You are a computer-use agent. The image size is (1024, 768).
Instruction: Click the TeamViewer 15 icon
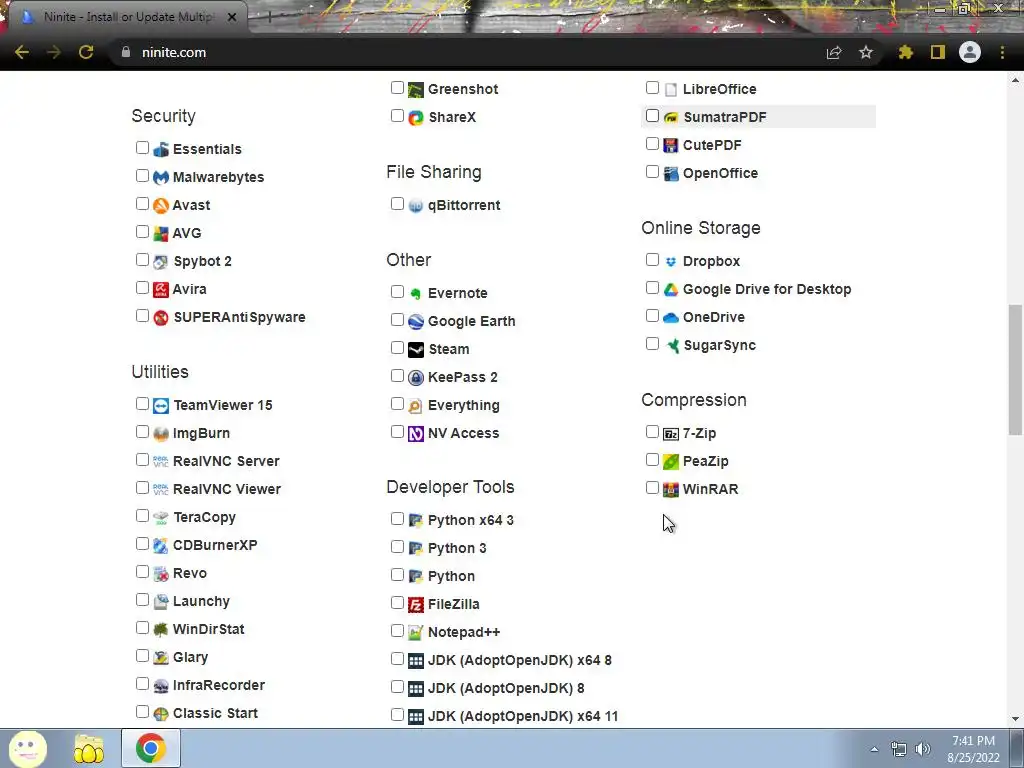tap(161, 406)
